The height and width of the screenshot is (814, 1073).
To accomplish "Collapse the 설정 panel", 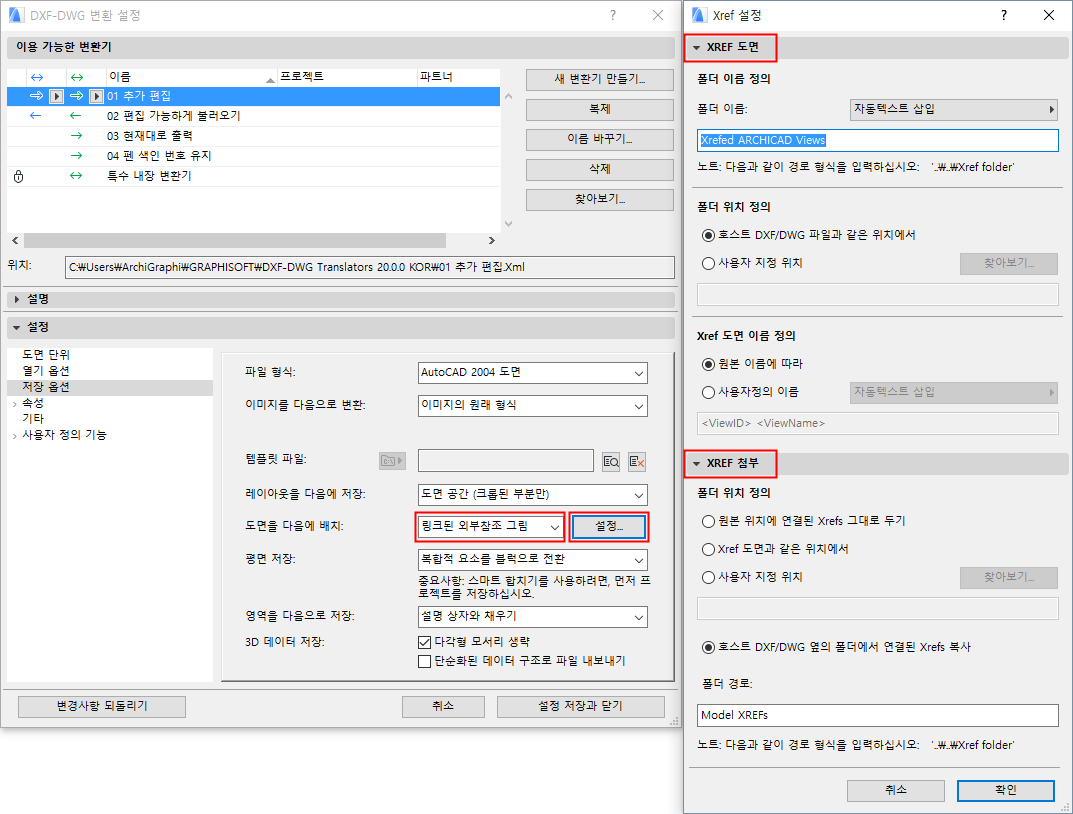I will click(17, 328).
